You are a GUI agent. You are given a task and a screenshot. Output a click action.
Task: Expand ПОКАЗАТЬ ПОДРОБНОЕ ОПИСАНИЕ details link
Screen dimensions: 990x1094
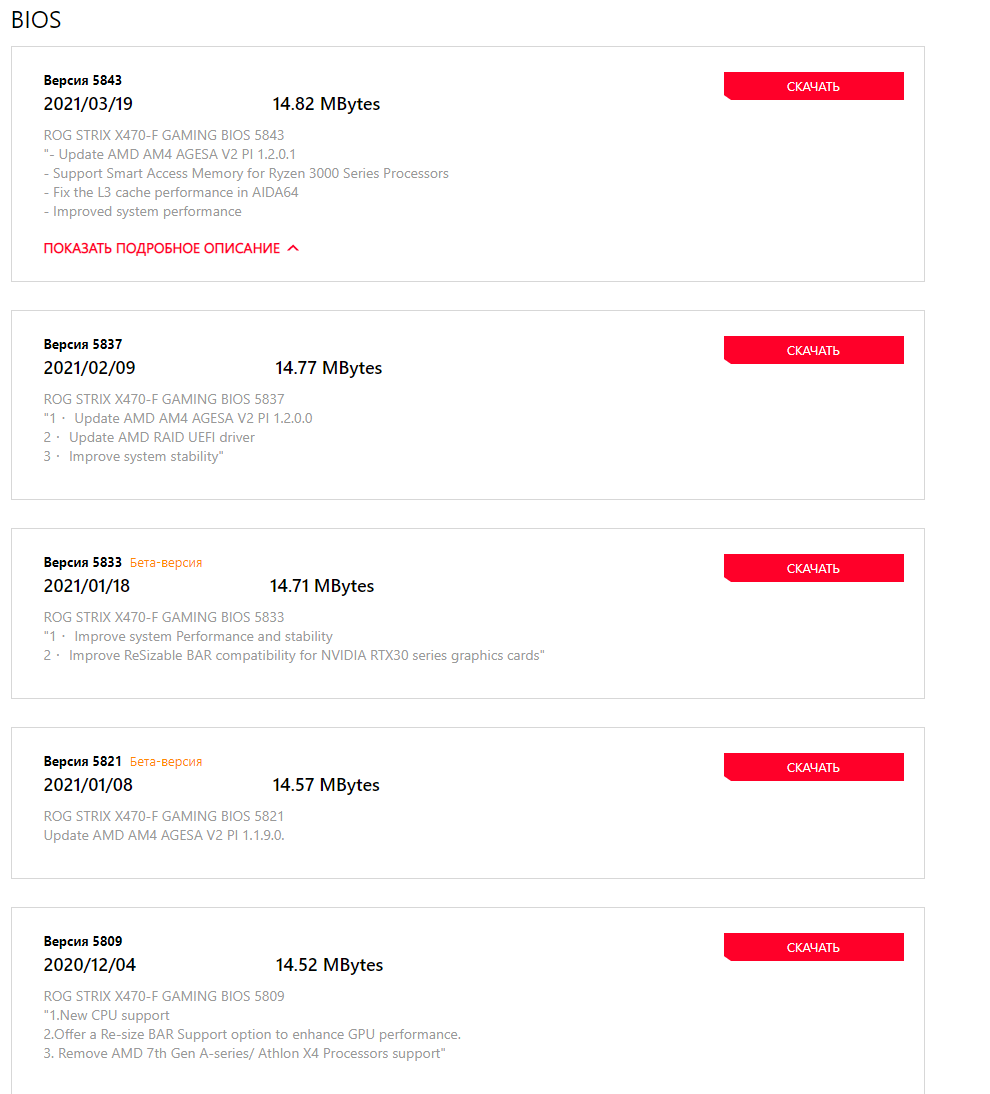(162, 248)
